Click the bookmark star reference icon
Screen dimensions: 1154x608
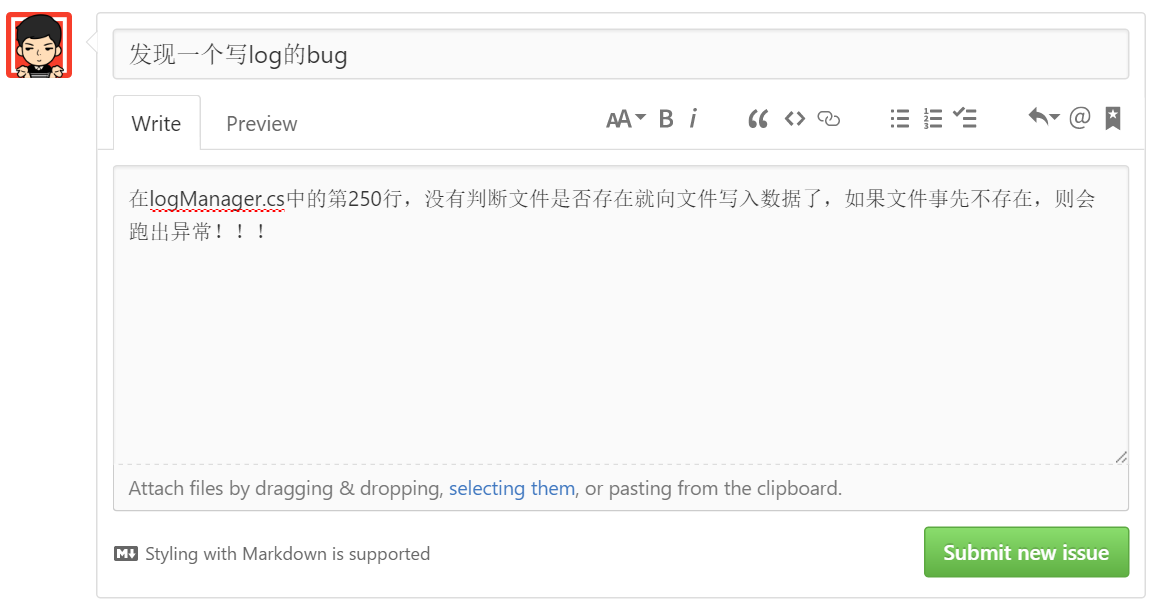[1113, 119]
